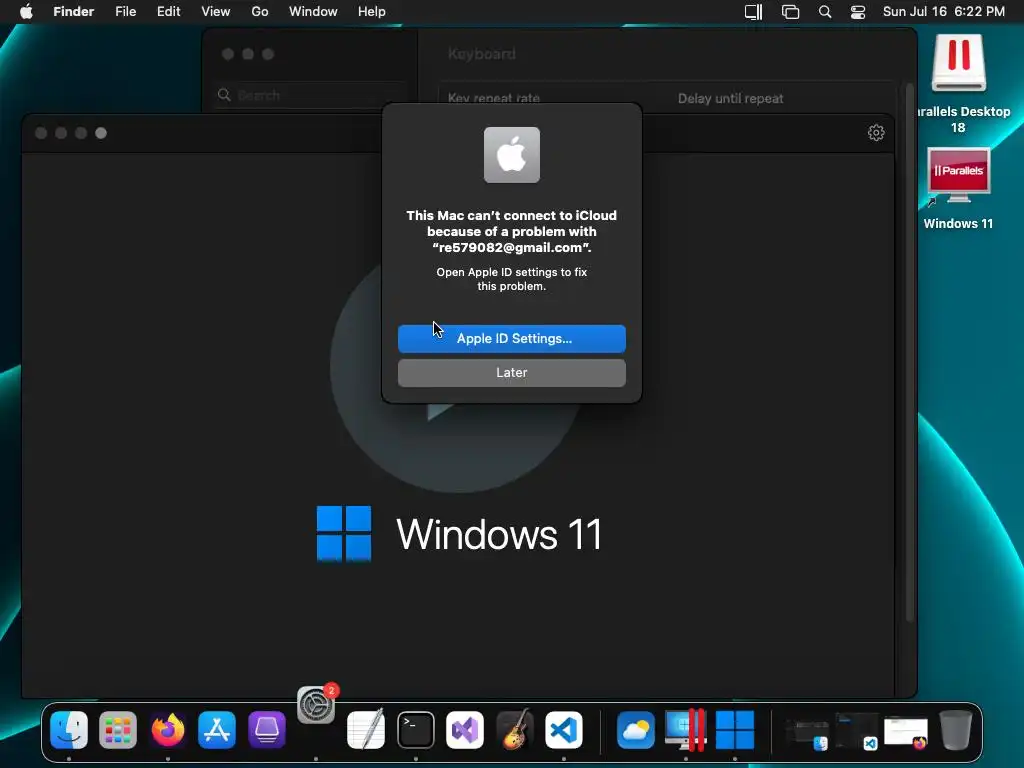1024x768 pixels.
Task: Click the Apple logo in the iCloud dialog
Action: tap(511, 155)
